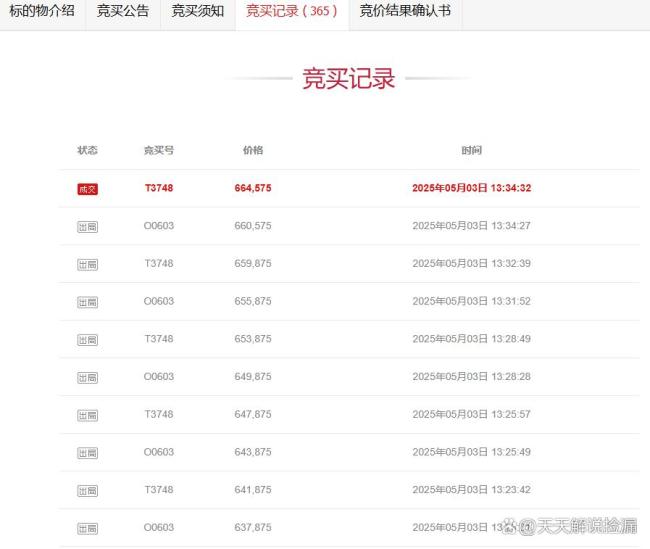This screenshot has width=650, height=549.
Task: Click the timestamp ending 13:28:28
Action: coord(472,377)
